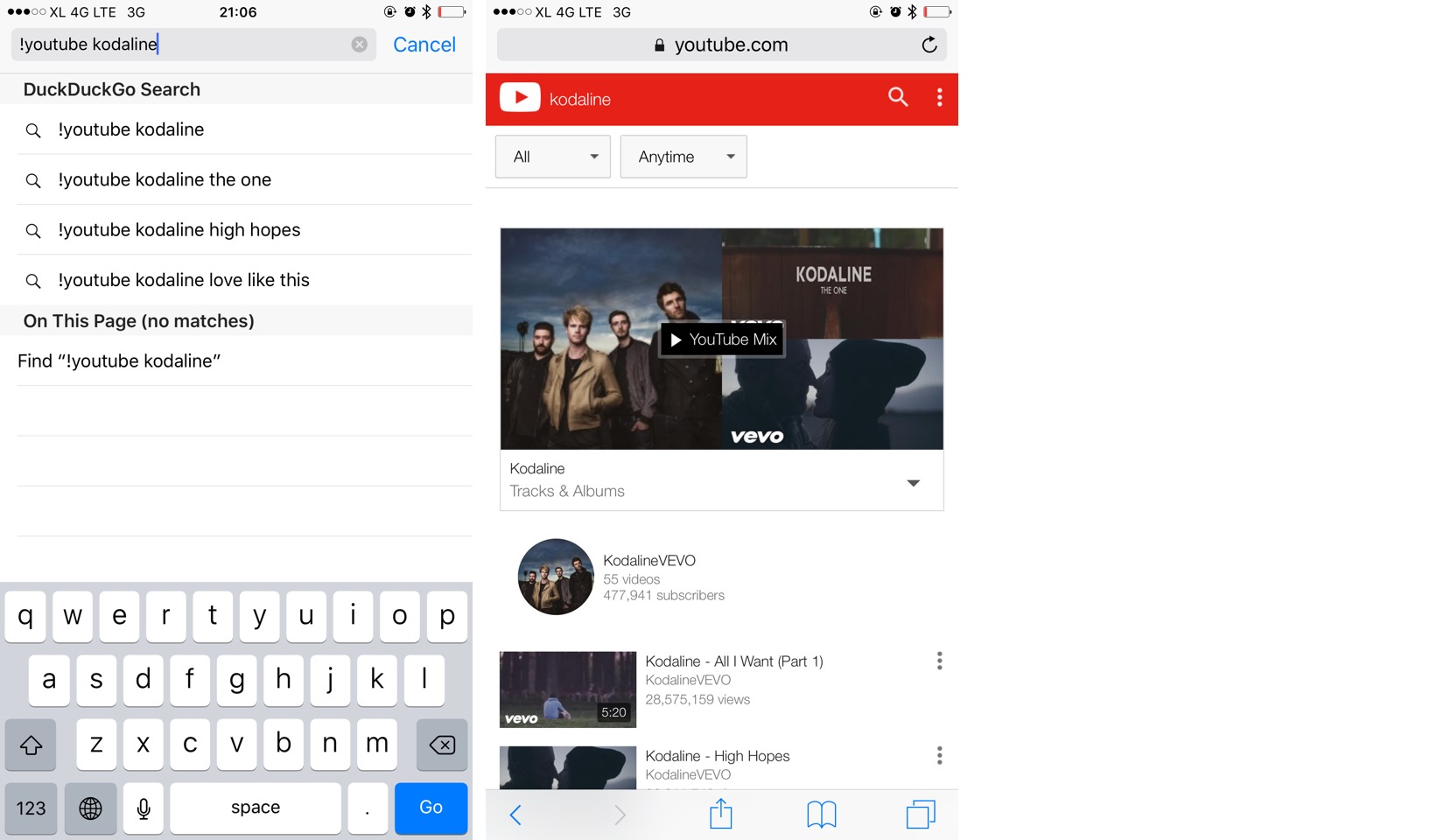The image size is (1444, 840).
Task: Open KodalineVEVO channel avatar
Action: [556, 577]
